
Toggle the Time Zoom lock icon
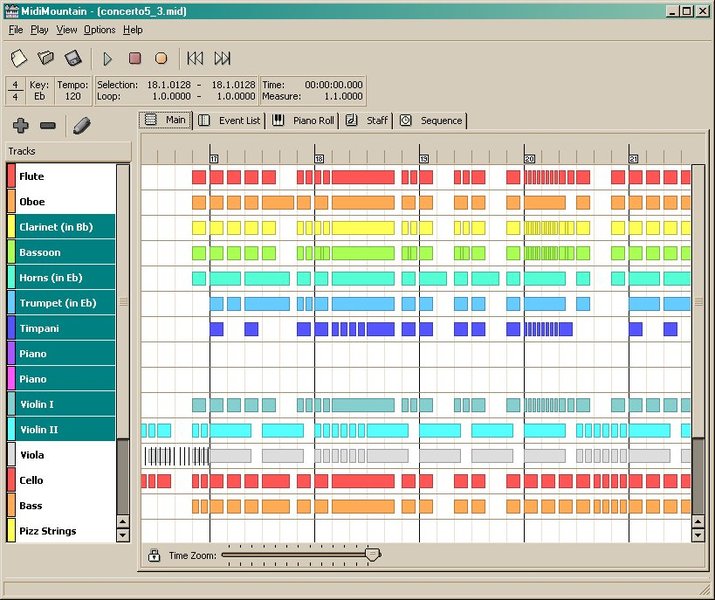(154, 555)
